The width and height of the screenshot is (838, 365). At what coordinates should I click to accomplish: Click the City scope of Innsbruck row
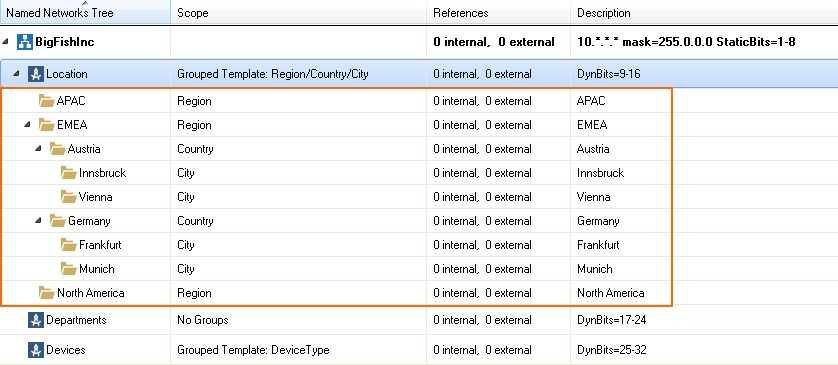(186, 173)
